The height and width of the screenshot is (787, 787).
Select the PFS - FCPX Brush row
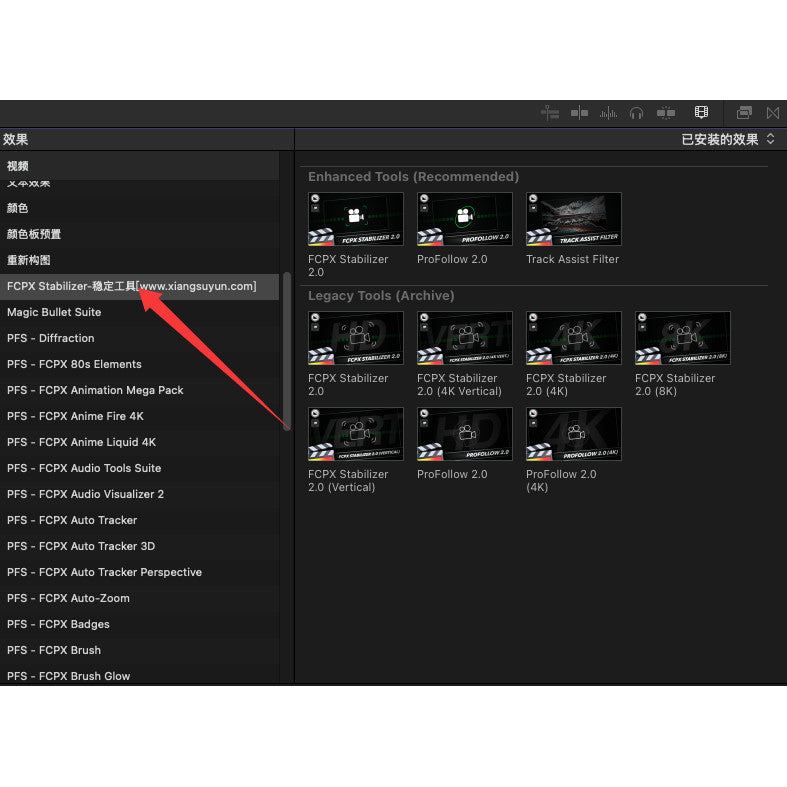point(139,650)
